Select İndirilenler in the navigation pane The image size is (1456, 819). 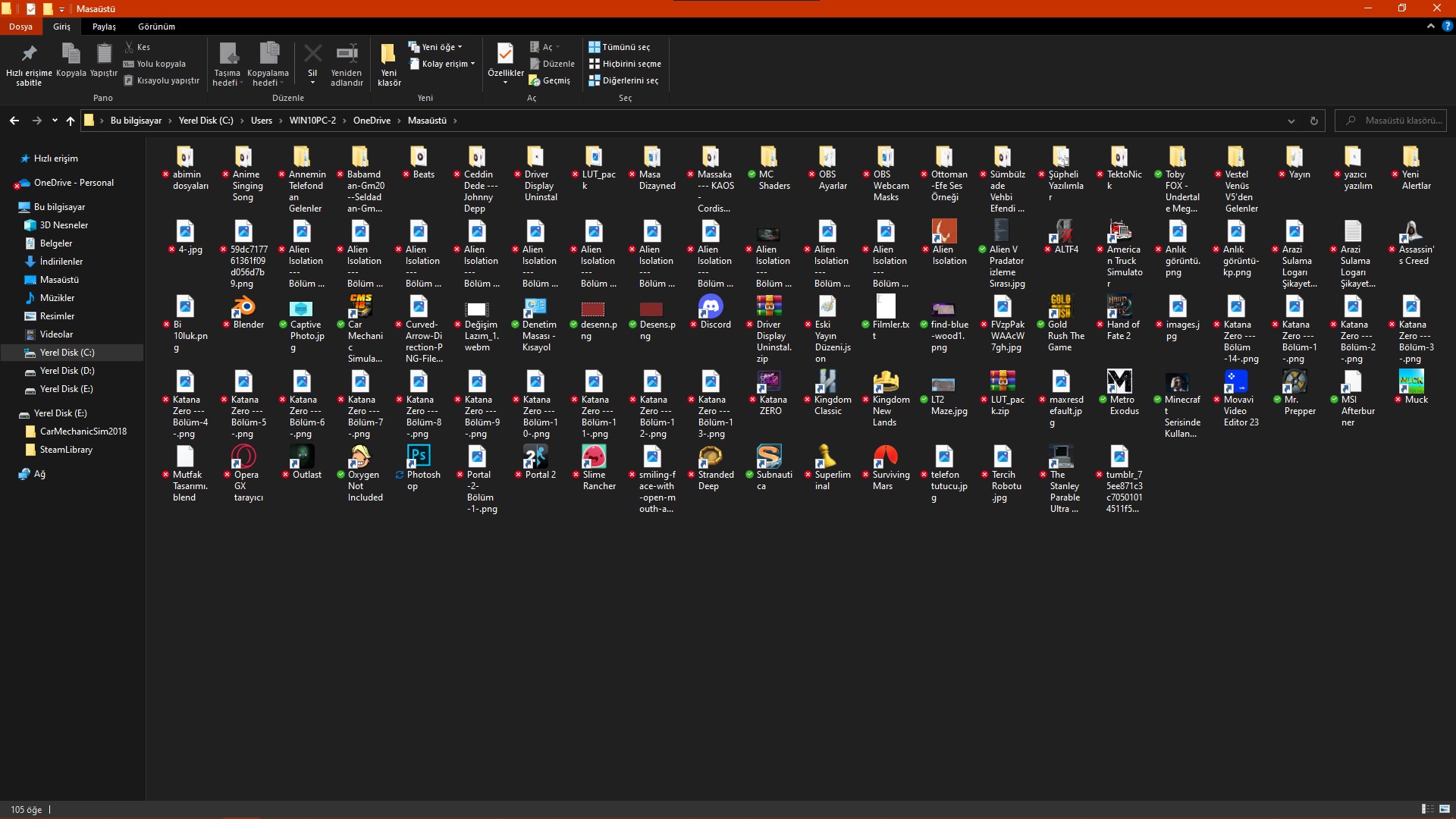pyautogui.click(x=61, y=262)
